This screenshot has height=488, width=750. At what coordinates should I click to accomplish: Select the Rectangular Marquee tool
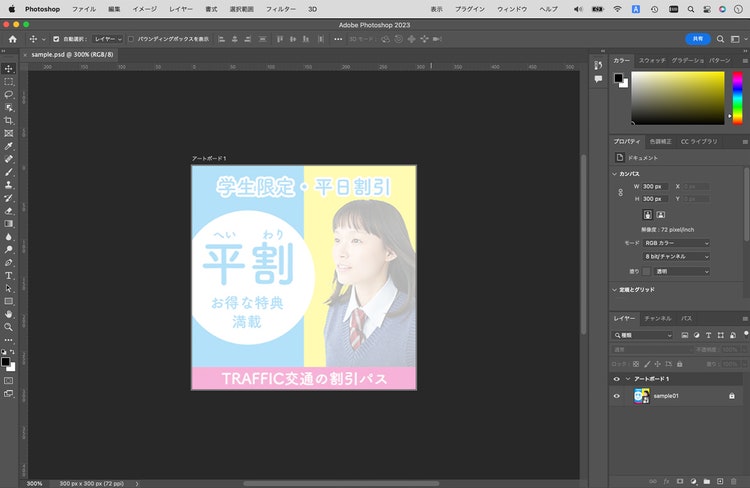tap(9, 82)
